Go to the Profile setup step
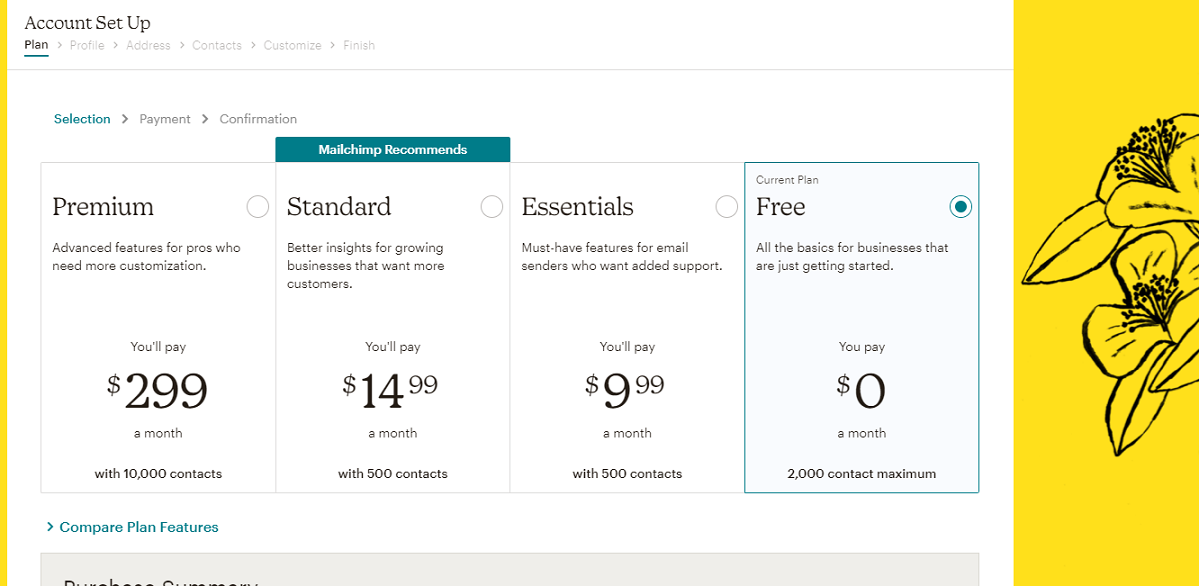The image size is (1199, 586). coord(87,45)
